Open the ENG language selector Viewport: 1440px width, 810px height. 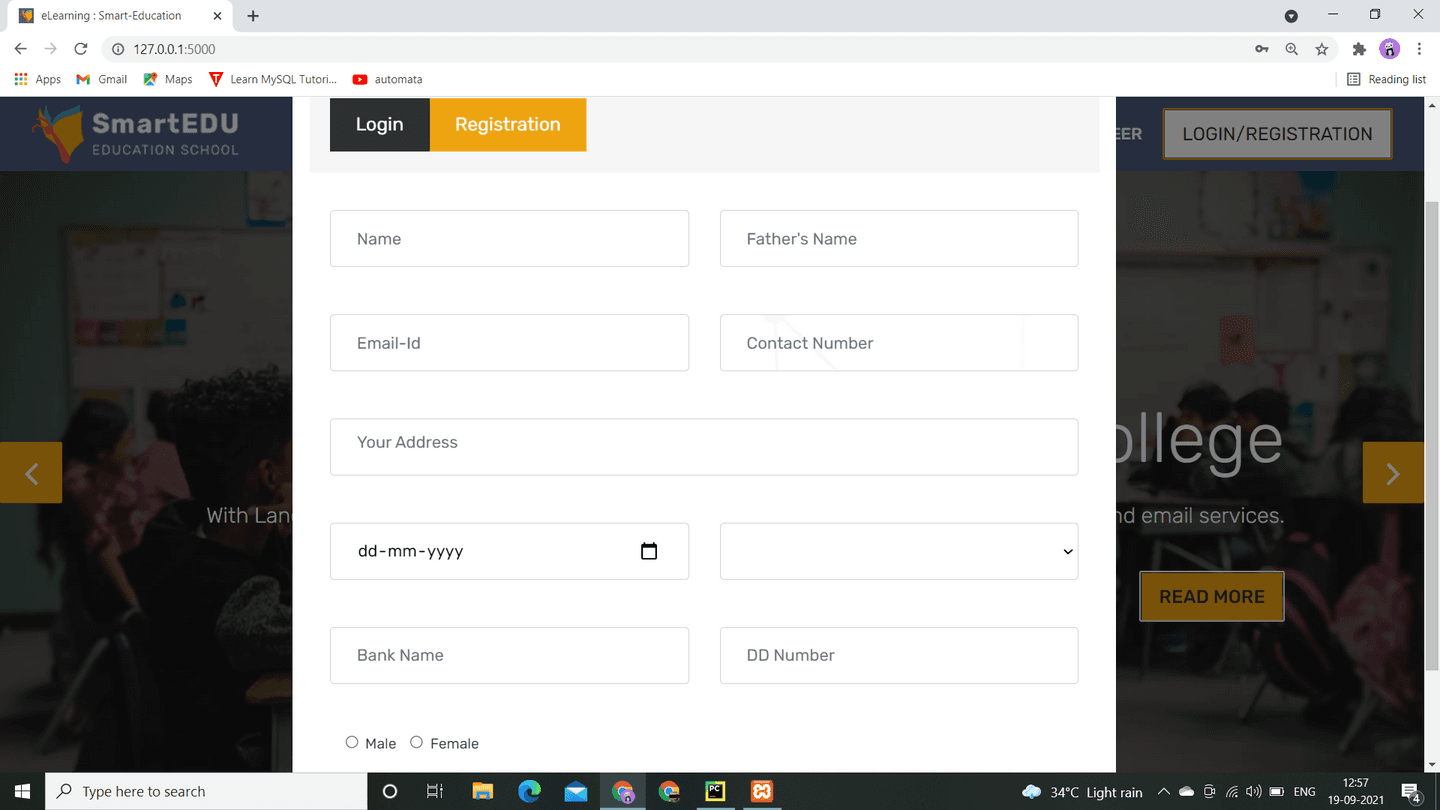[1304, 792]
